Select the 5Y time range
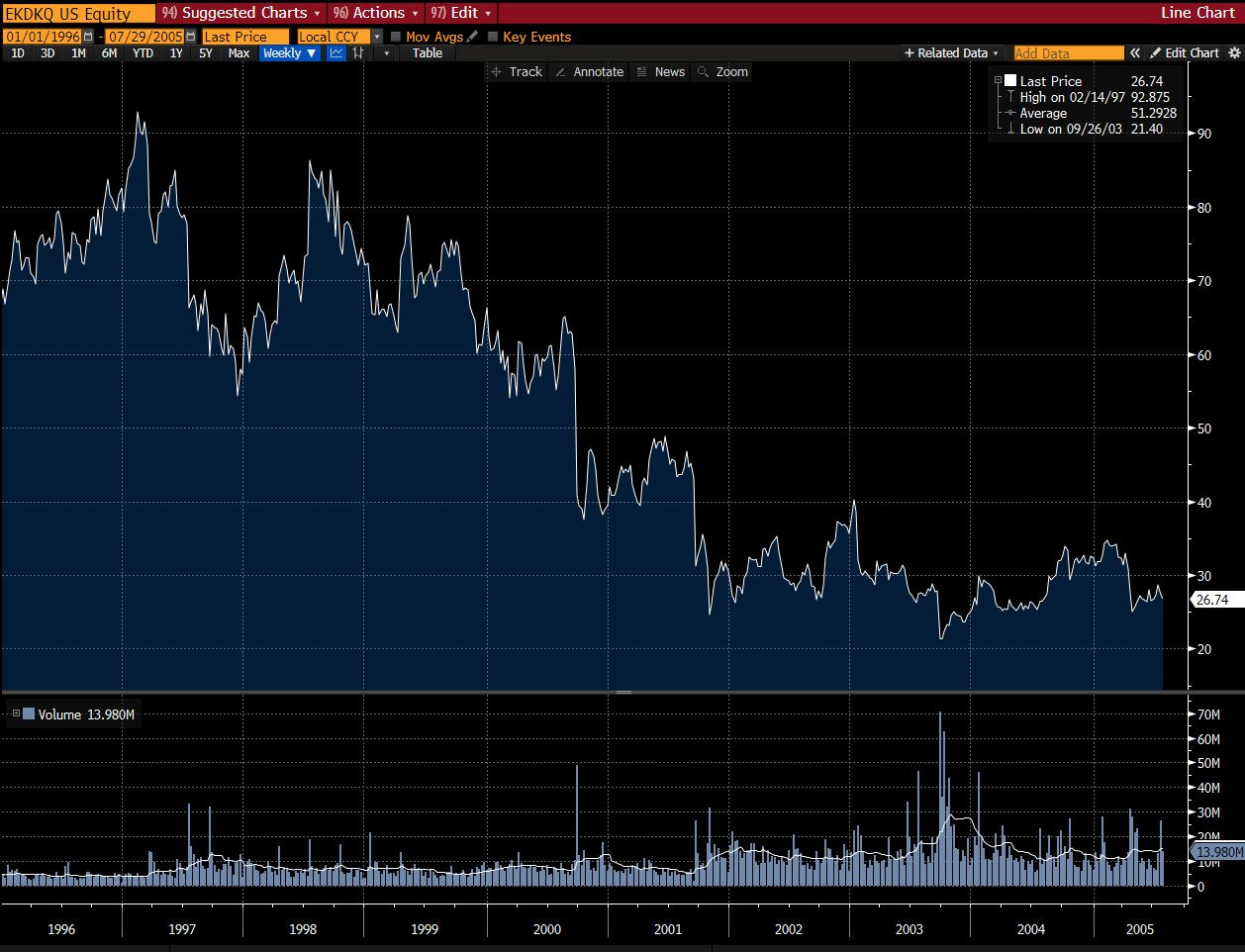The width and height of the screenshot is (1245, 952). coord(206,53)
